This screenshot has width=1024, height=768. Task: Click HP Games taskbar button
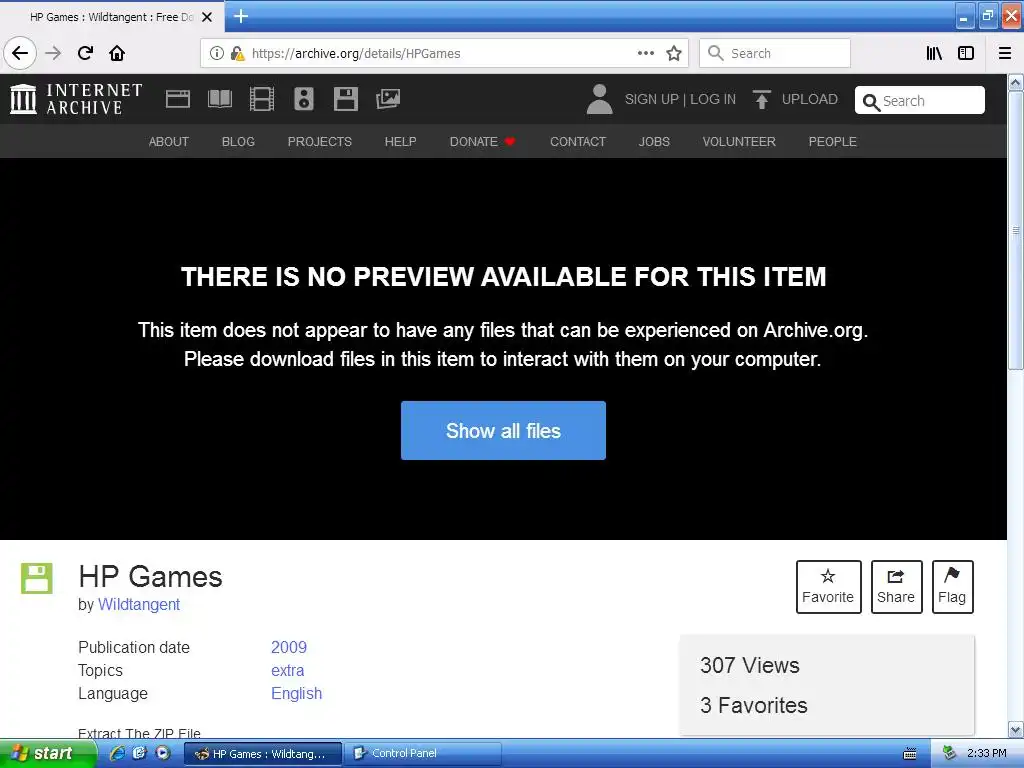(263, 754)
